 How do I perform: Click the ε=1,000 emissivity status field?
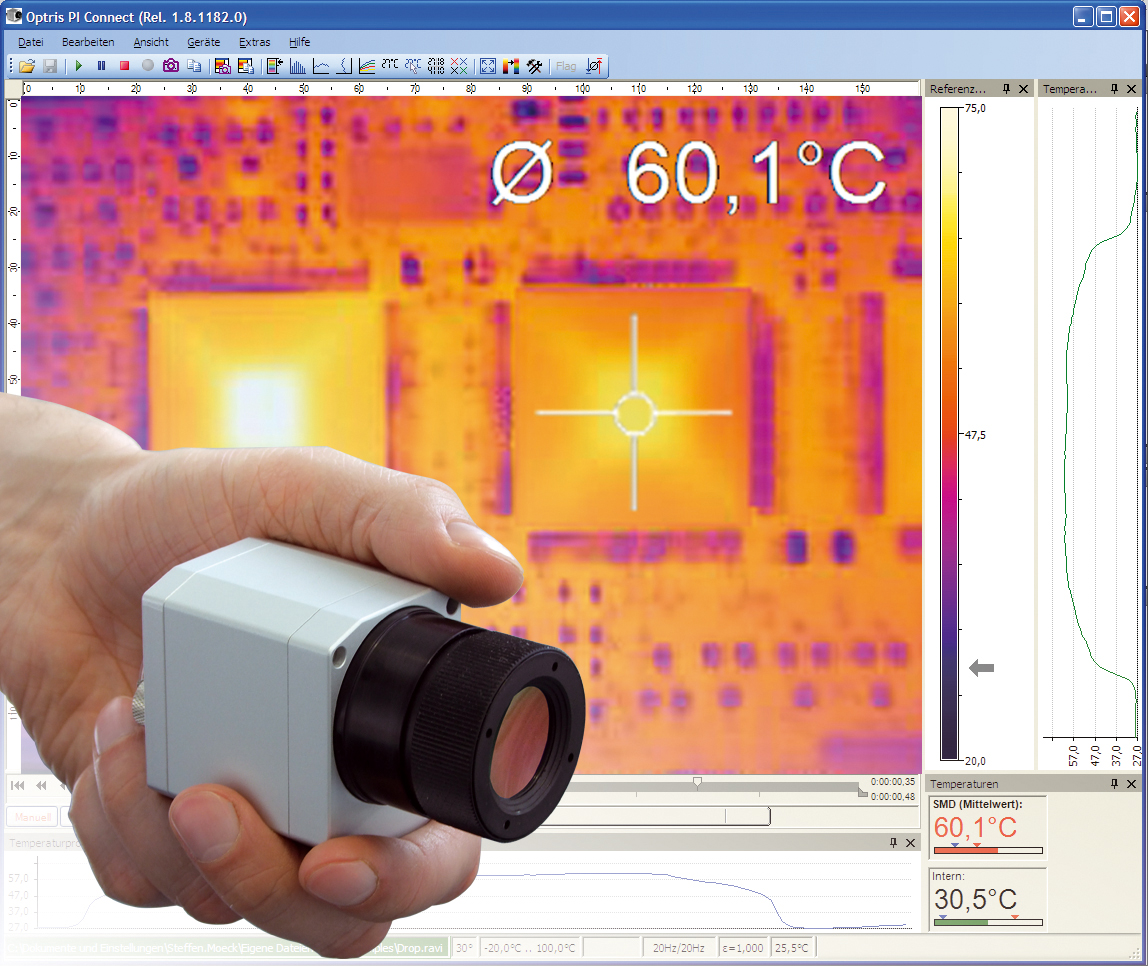[742, 947]
